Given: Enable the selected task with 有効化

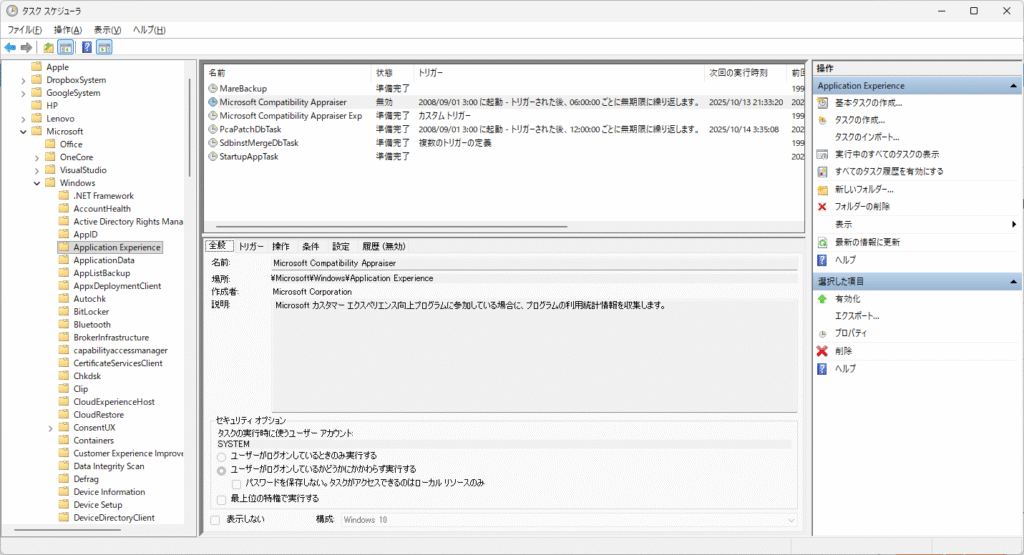Looking at the screenshot, I should [x=847, y=299].
